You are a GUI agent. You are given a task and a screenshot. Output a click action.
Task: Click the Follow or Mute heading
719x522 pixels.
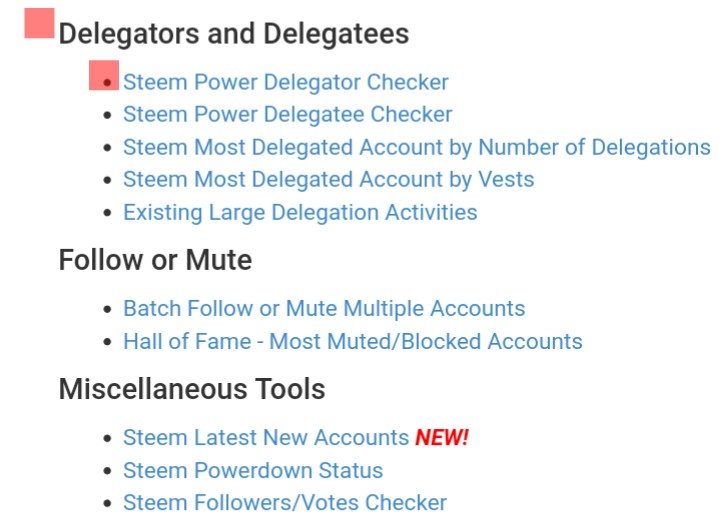tap(155, 260)
